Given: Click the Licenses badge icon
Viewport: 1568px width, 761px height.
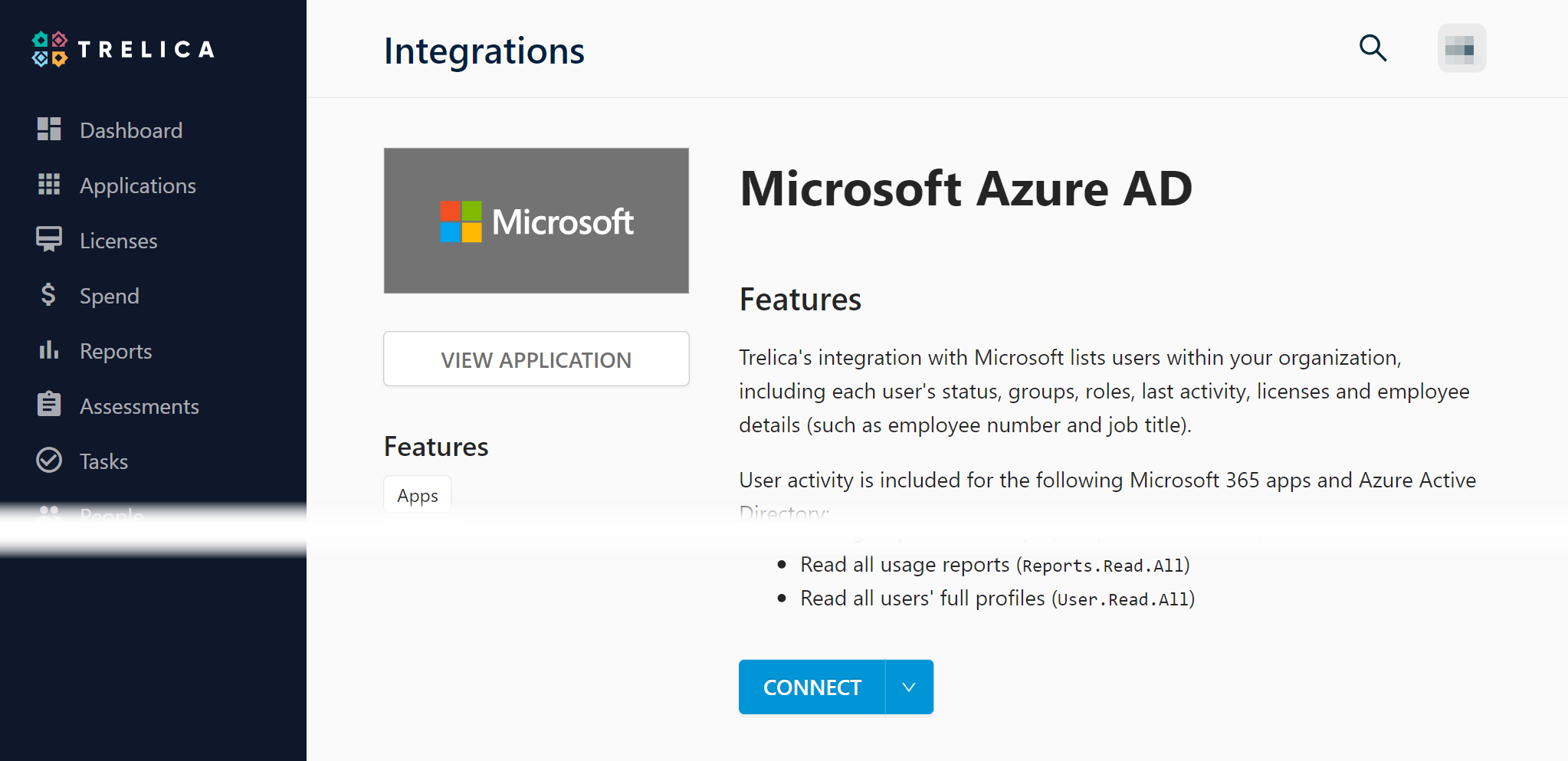Looking at the screenshot, I should (x=49, y=239).
